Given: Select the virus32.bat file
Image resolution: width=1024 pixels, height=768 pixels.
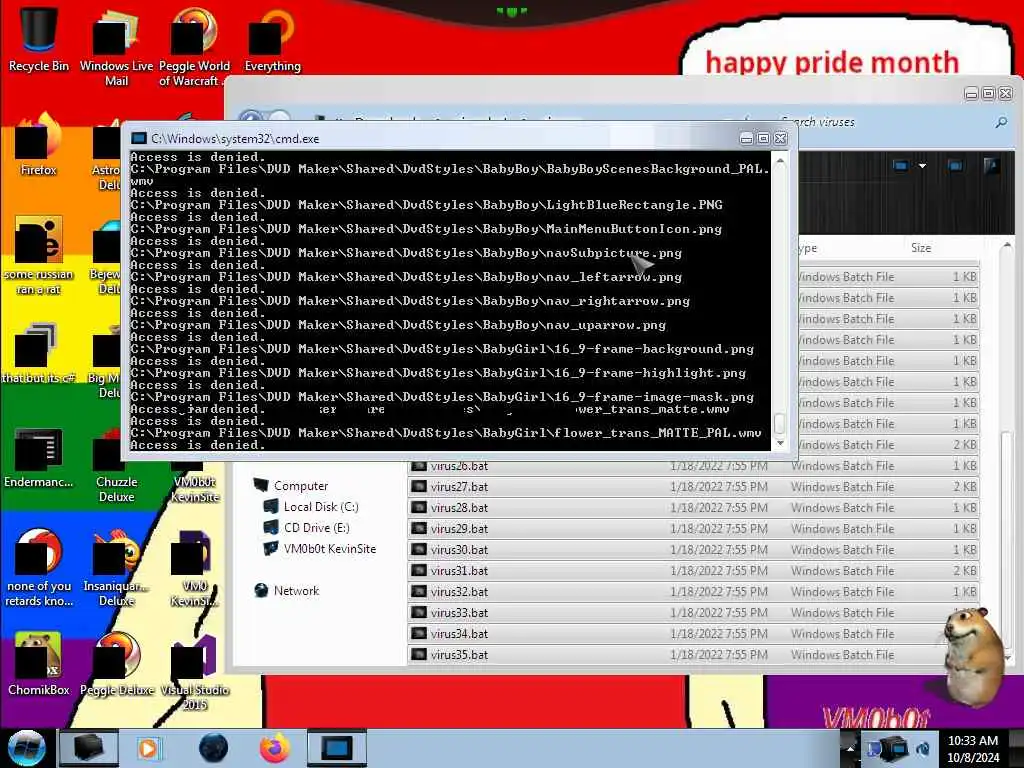Looking at the screenshot, I should click(x=694, y=592).
